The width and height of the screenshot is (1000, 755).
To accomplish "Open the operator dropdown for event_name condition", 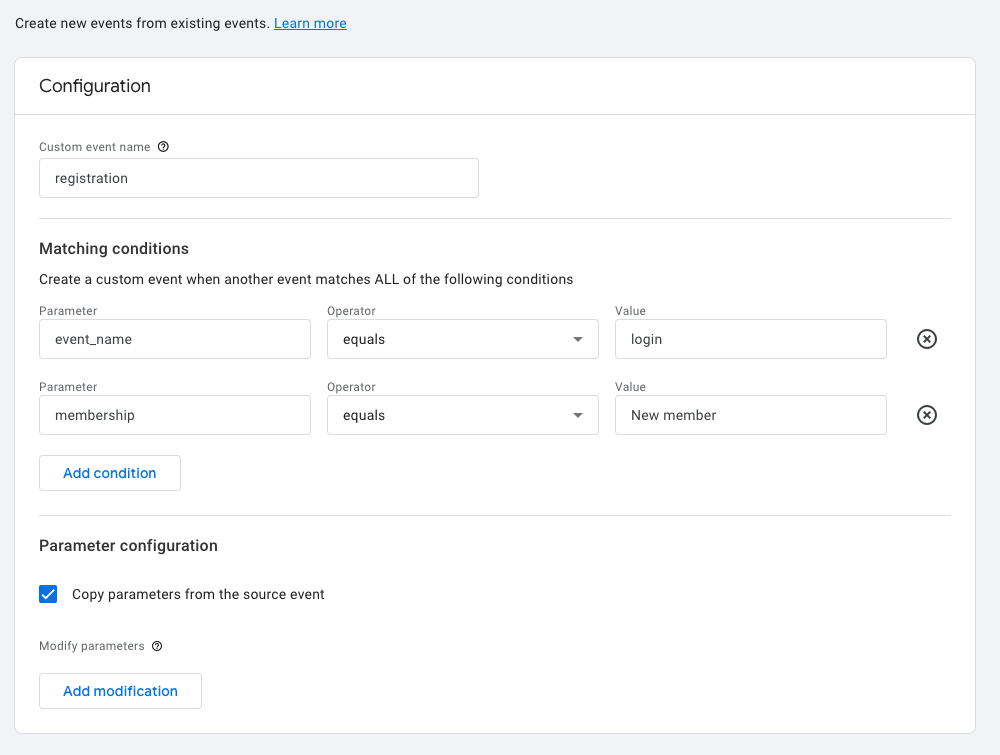I will pos(462,339).
